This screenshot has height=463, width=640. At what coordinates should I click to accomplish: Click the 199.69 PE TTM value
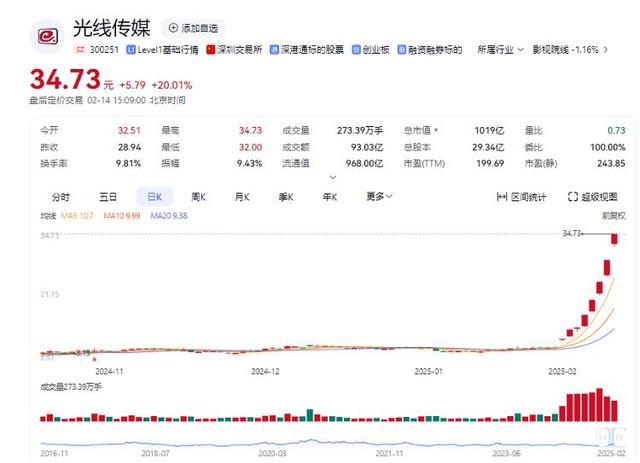[490, 163]
